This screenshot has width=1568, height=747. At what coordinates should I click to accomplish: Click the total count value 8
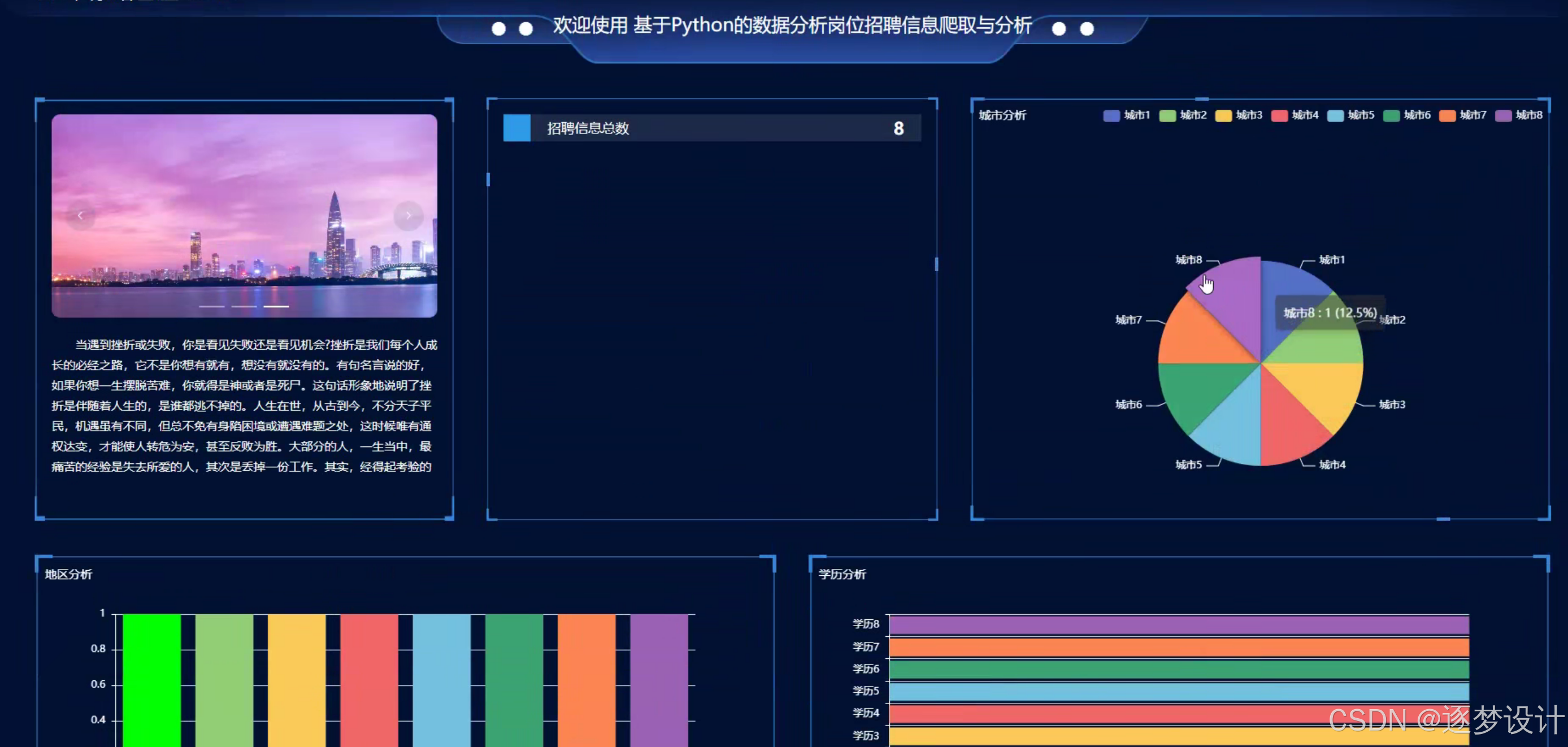point(898,128)
